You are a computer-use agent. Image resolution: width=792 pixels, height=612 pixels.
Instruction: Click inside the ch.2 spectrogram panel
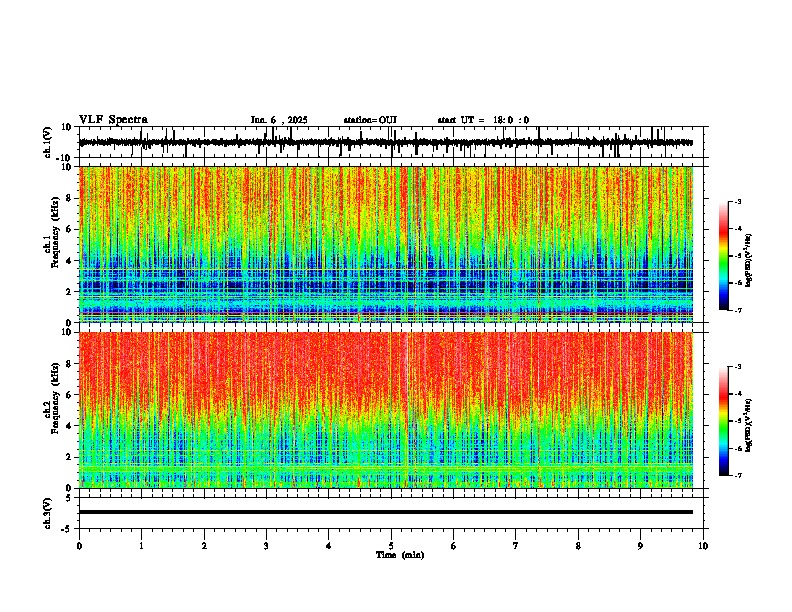tap(386, 410)
